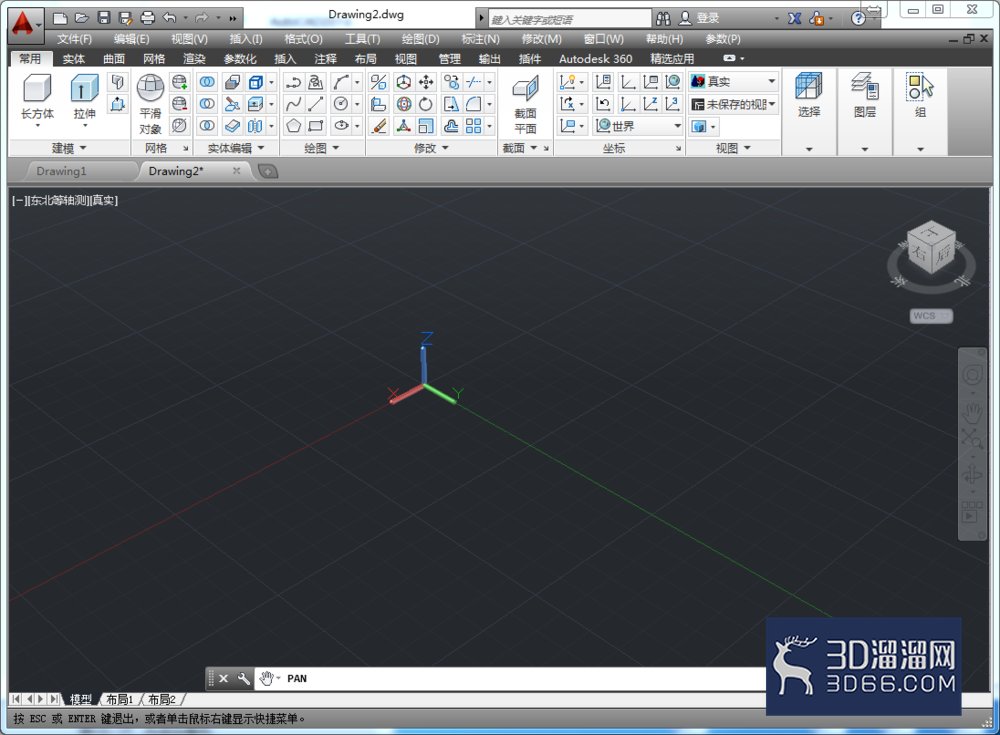The height and width of the screenshot is (735, 1000).
Task: Expand the 未保存的视图 view dropdown
Action: 733,104
